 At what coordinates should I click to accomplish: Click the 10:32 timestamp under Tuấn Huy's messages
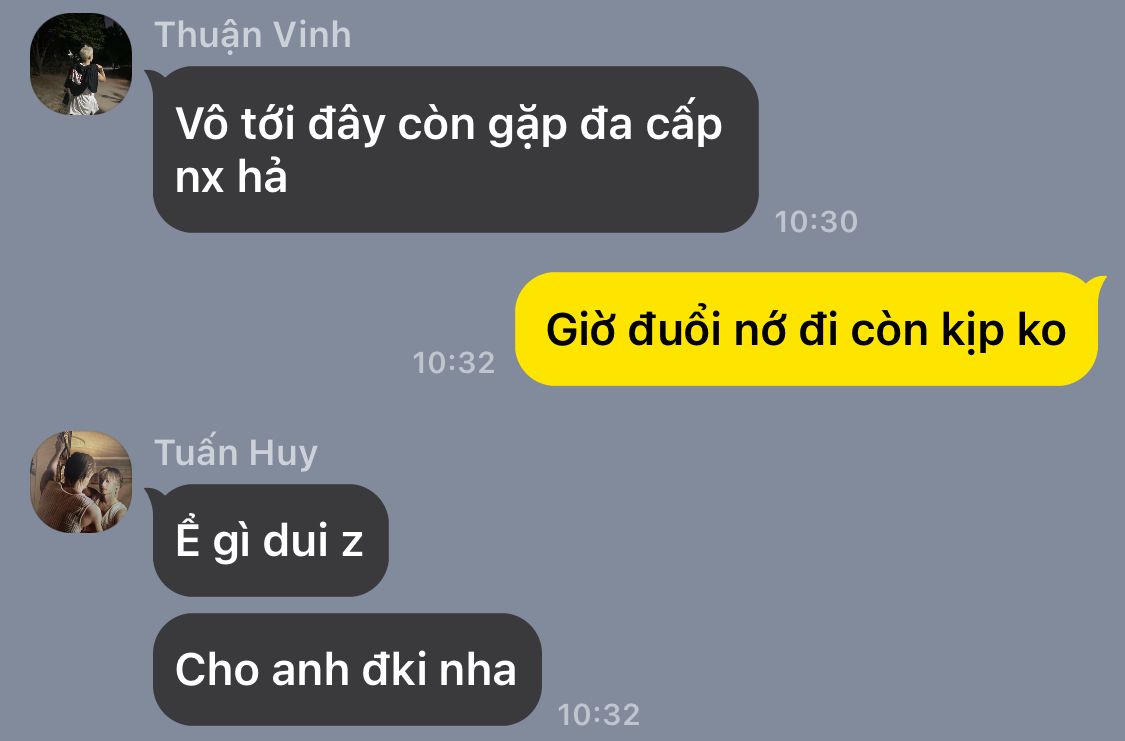(x=599, y=714)
